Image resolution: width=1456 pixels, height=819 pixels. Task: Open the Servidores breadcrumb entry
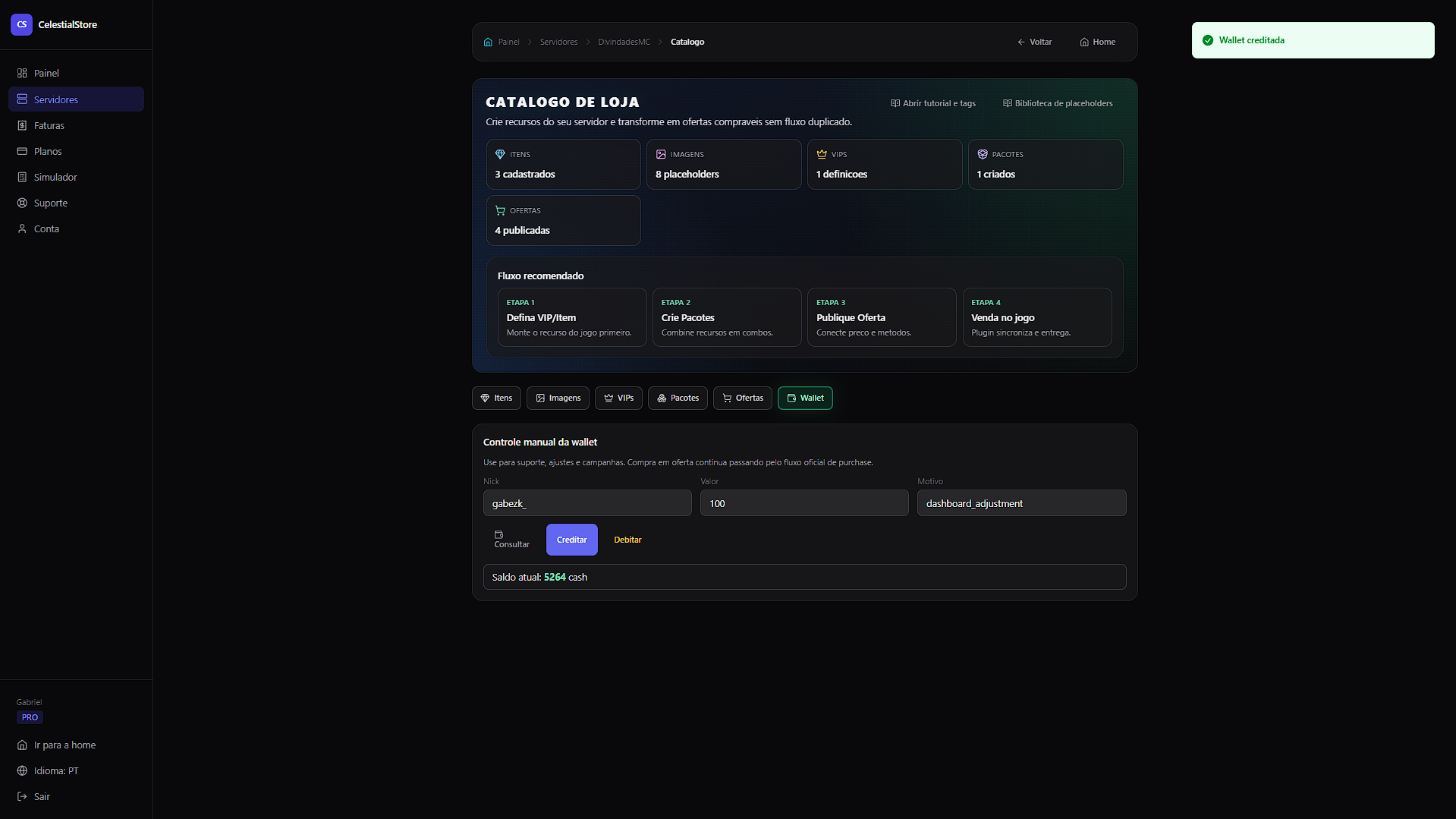click(x=558, y=42)
